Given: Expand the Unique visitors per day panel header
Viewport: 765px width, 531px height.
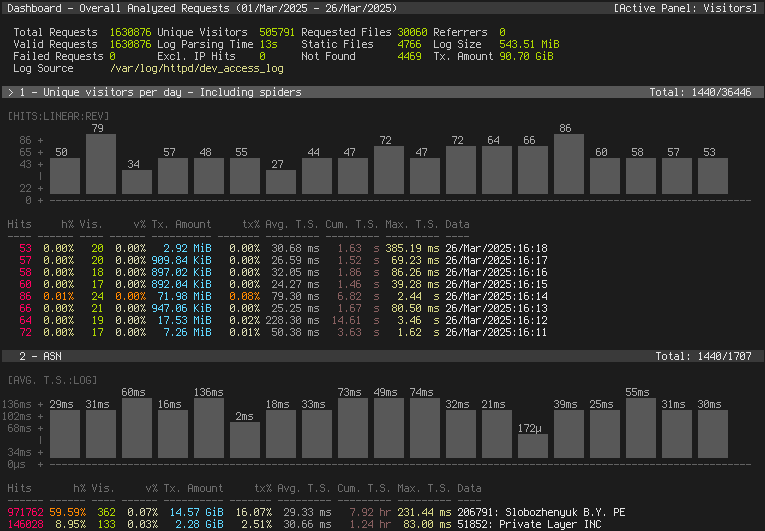Looking at the screenshot, I should point(153,93).
